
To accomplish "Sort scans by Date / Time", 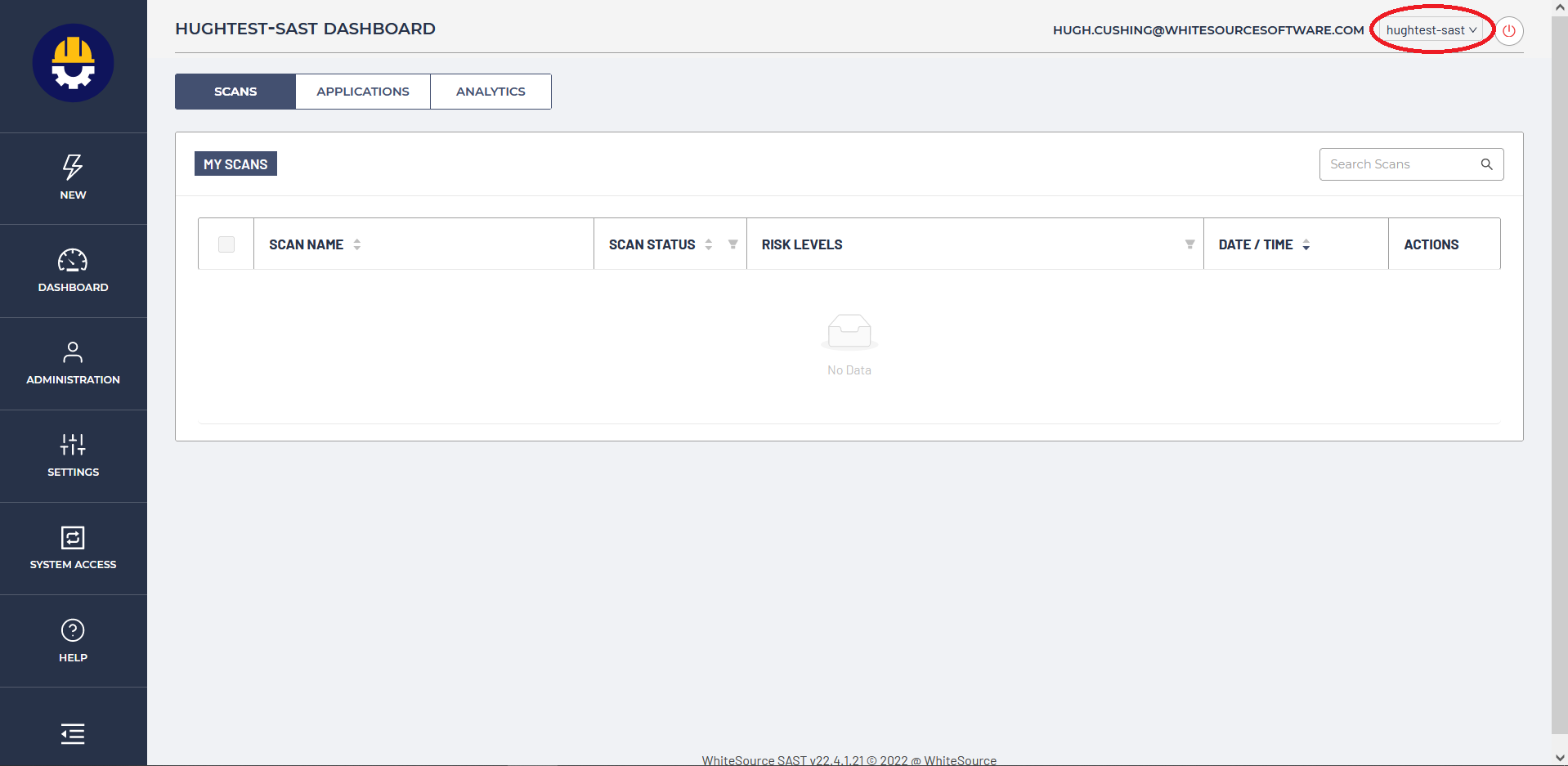I will click(1306, 244).
